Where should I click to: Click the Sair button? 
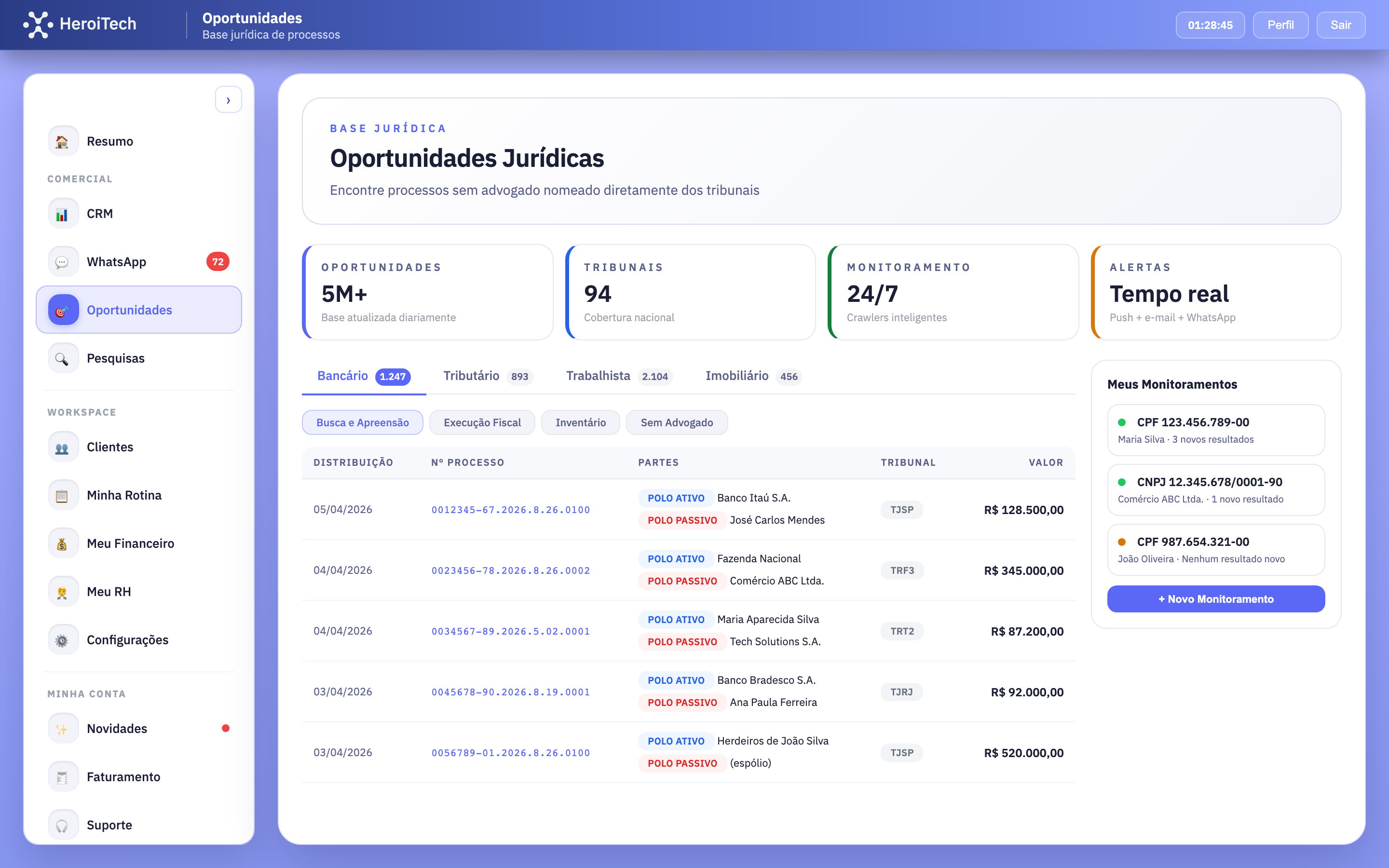(x=1340, y=25)
